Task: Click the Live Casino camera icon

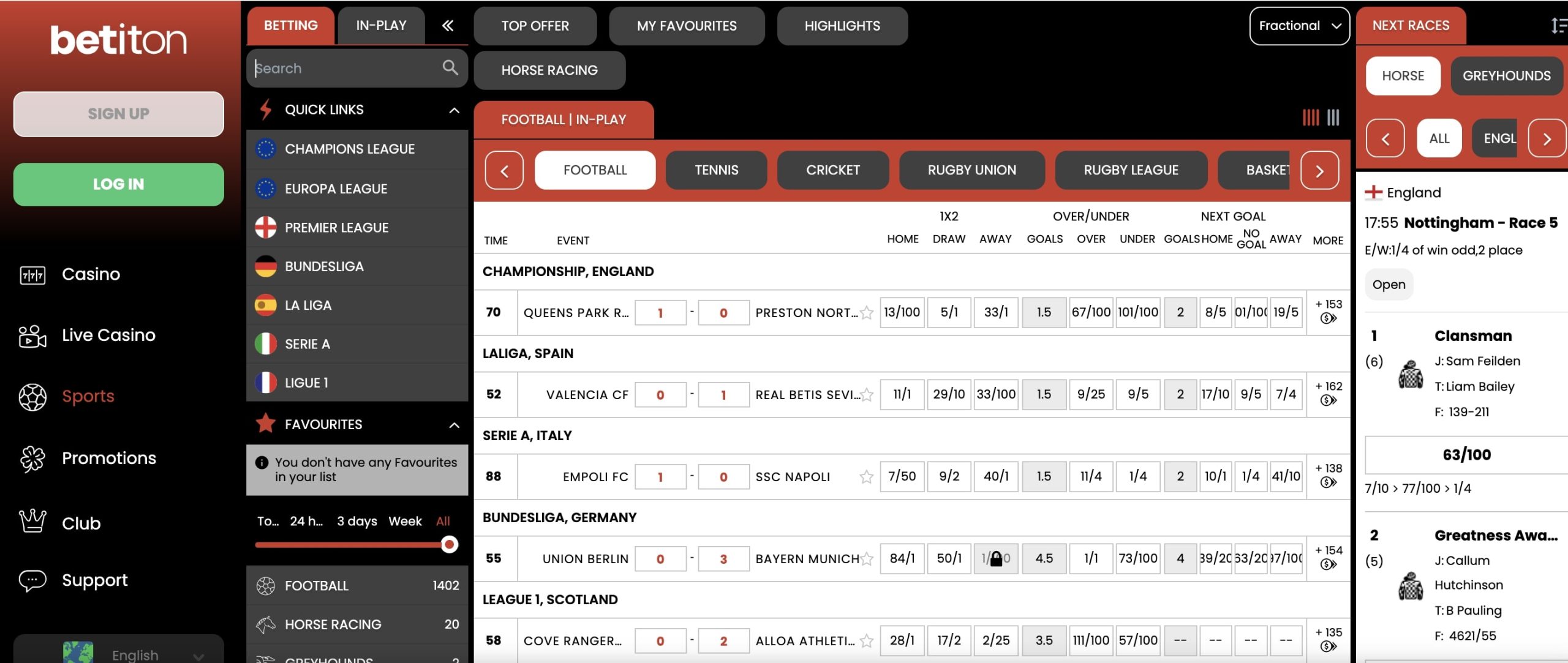Action: point(32,335)
